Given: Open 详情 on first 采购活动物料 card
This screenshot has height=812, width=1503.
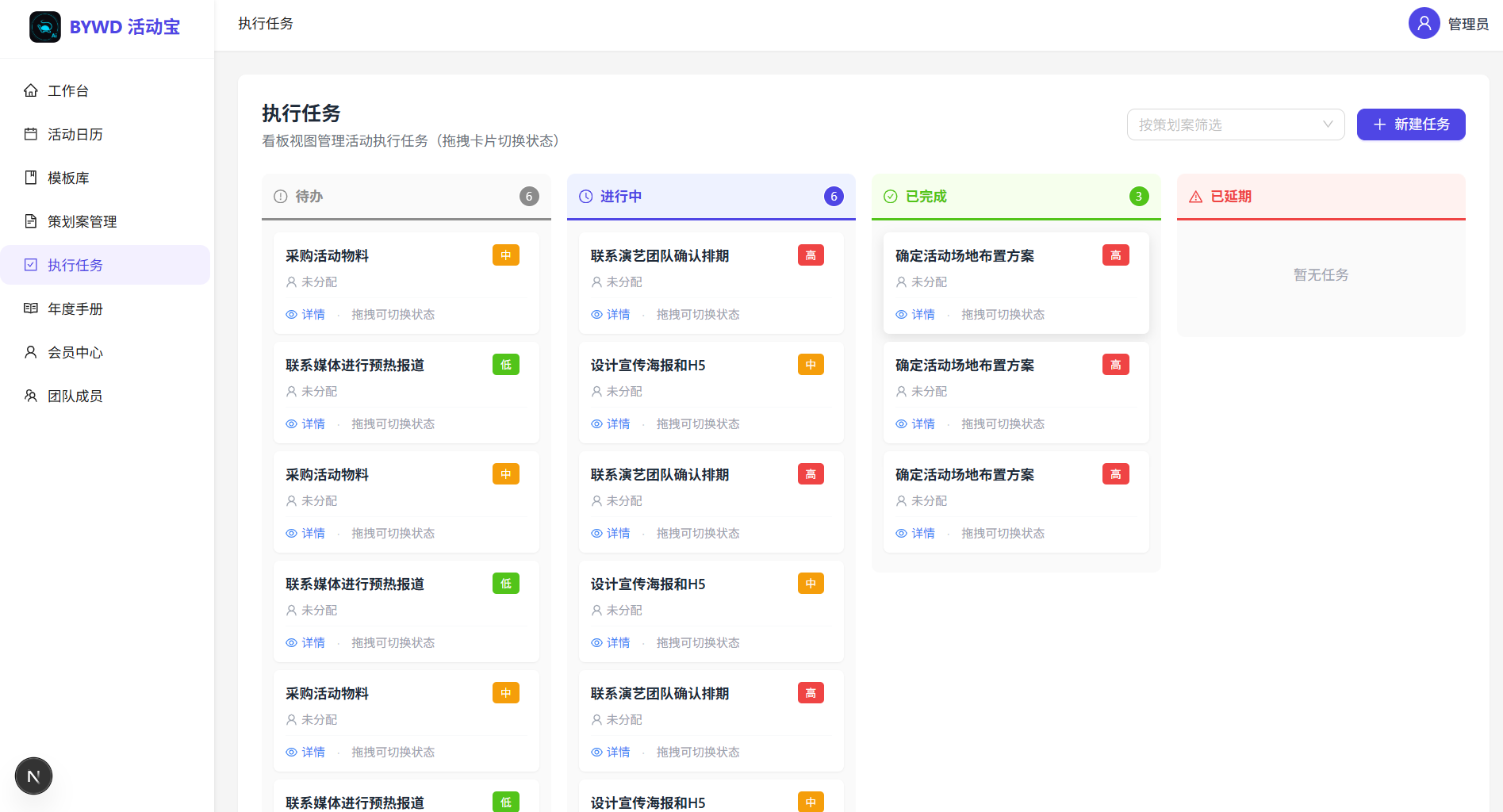Looking at the screenshot, I should pyautogui.click(x=305, y=315).
